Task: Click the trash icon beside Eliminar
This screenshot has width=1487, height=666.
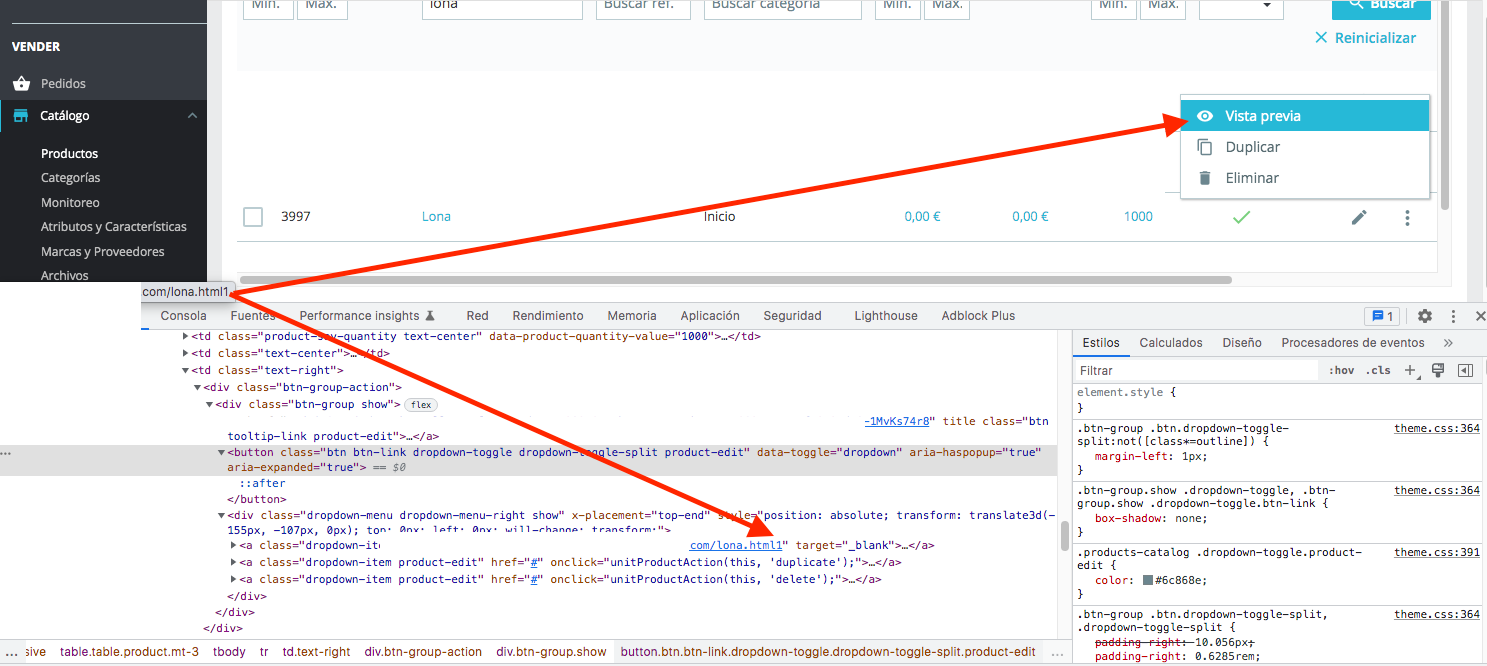Action: coord(1205,178)
